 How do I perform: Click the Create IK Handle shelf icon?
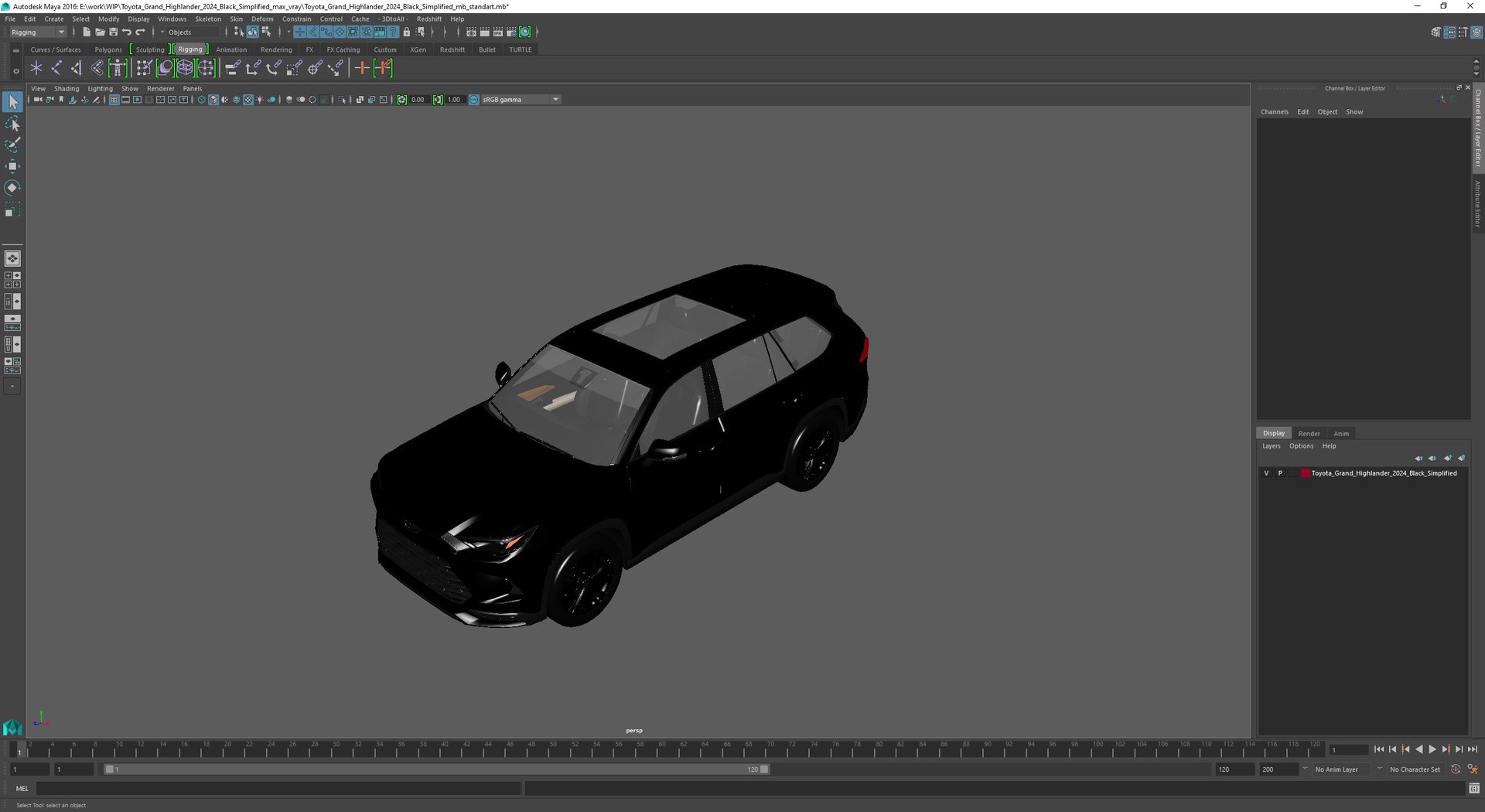(77, 68)
